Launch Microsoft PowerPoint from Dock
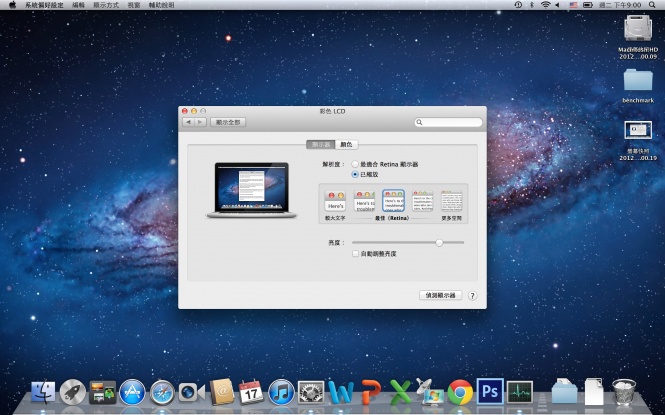665x415 pixels. 370,392
